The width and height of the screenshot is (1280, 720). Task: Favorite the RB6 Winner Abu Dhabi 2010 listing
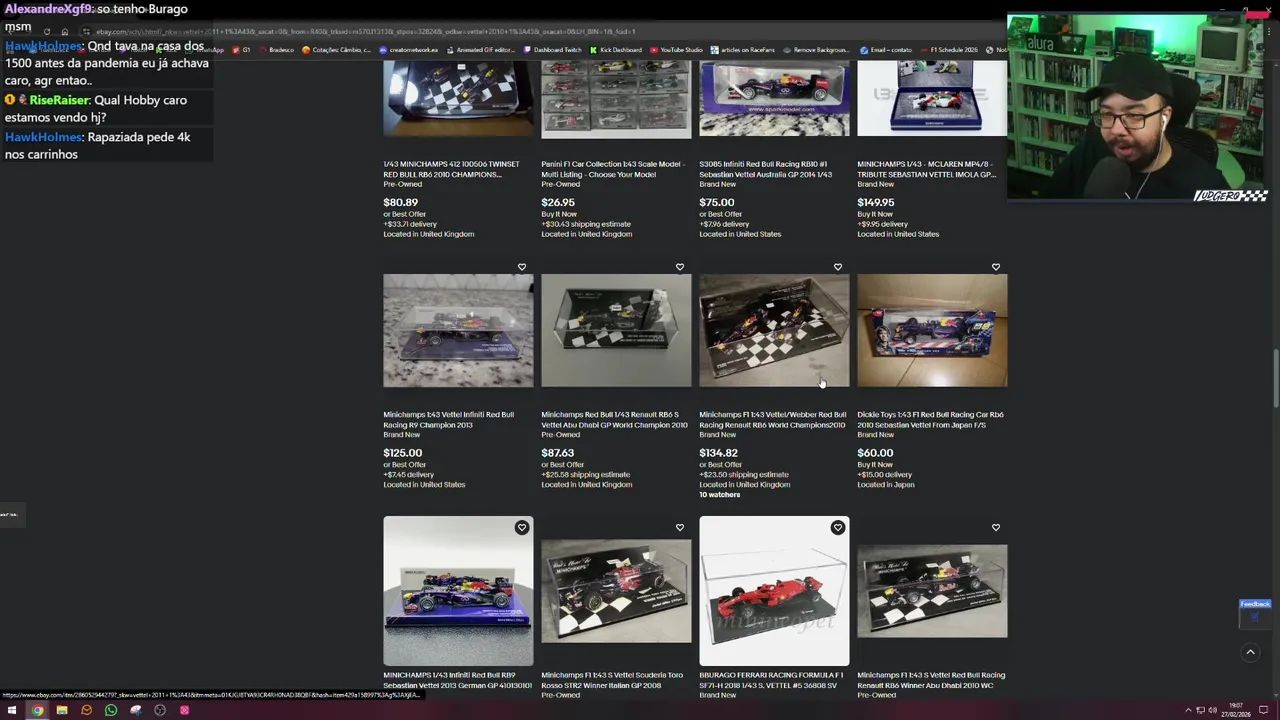coord(996,527)
